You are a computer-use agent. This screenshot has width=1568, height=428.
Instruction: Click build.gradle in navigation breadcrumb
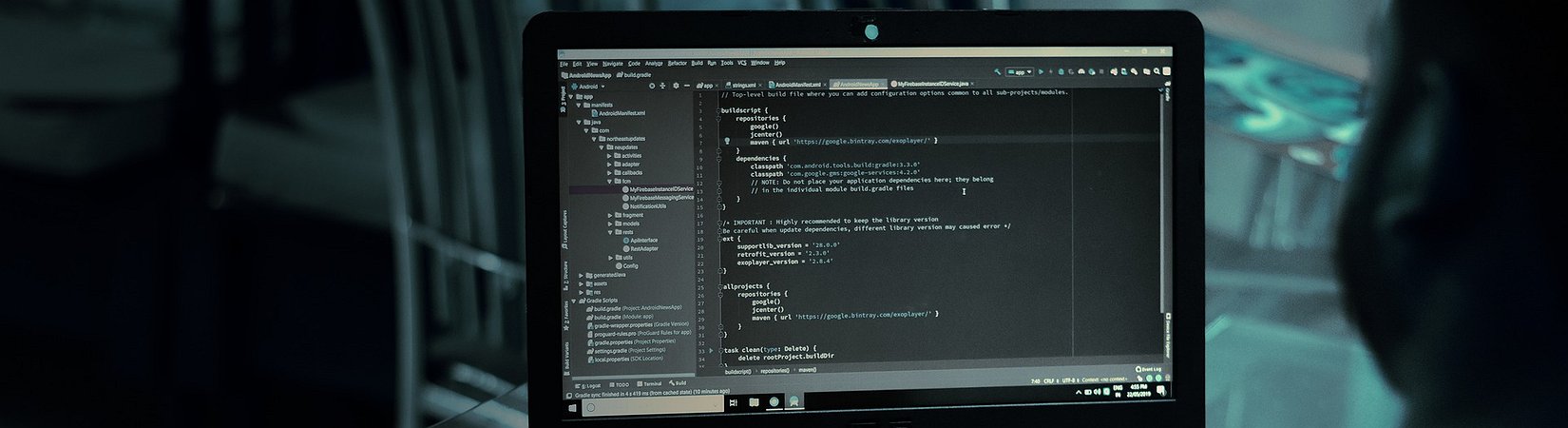pyautogui.click(x=634, y=75)
